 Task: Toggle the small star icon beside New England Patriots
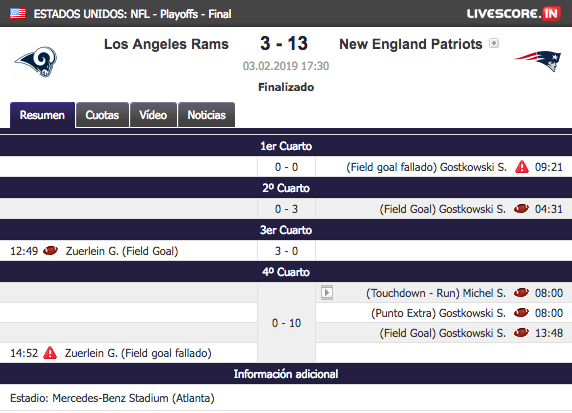(494, 43)
